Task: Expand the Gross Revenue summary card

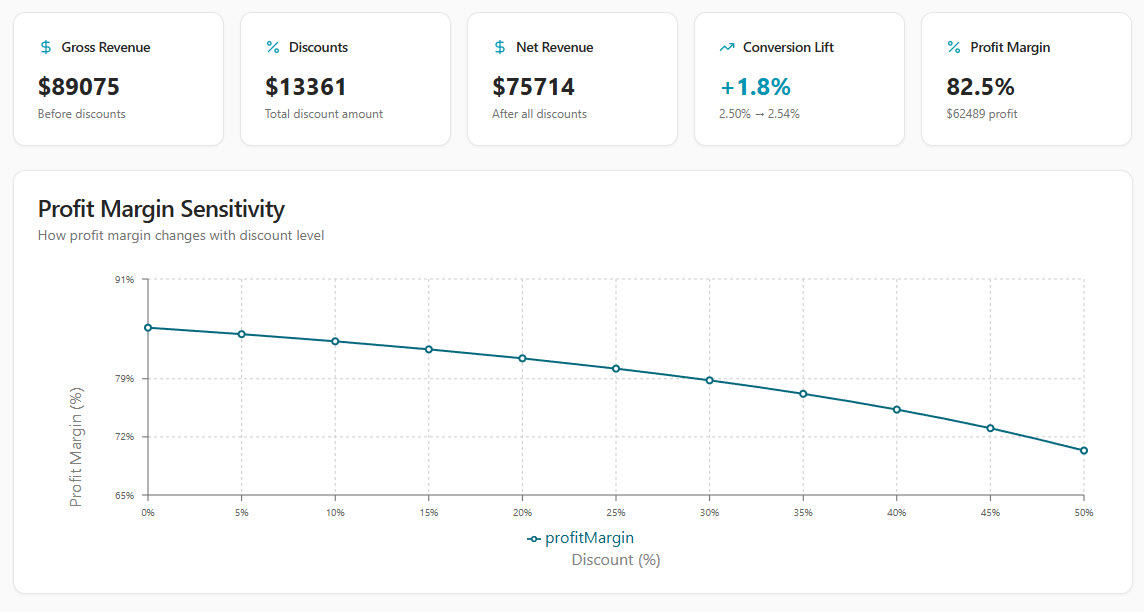Action: pyautogui.click(x=118, y=78)
